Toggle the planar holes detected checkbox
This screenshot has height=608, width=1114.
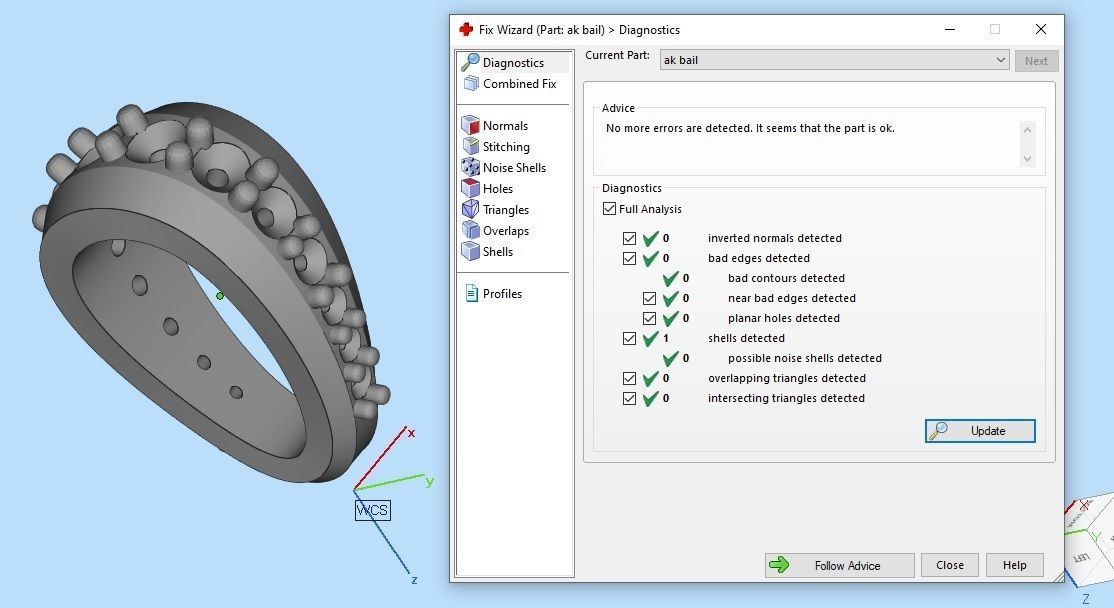pyautogui.click(x=649, y=318)
